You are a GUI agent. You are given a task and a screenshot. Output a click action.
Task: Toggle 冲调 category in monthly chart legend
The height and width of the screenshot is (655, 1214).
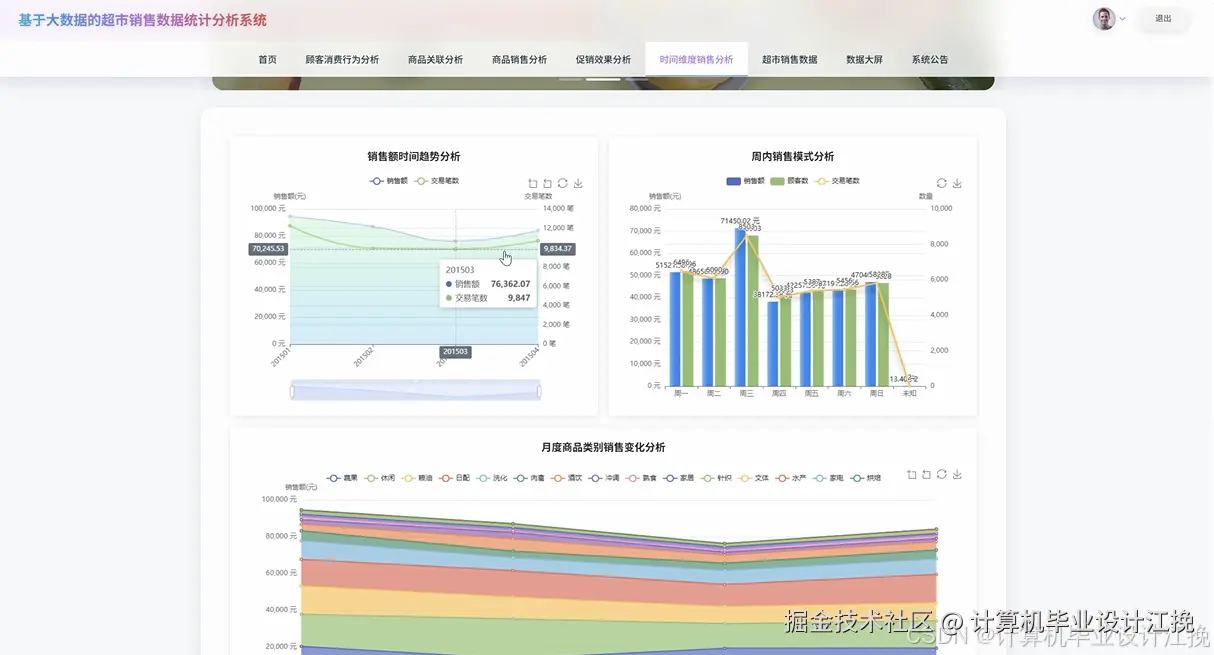604,478
